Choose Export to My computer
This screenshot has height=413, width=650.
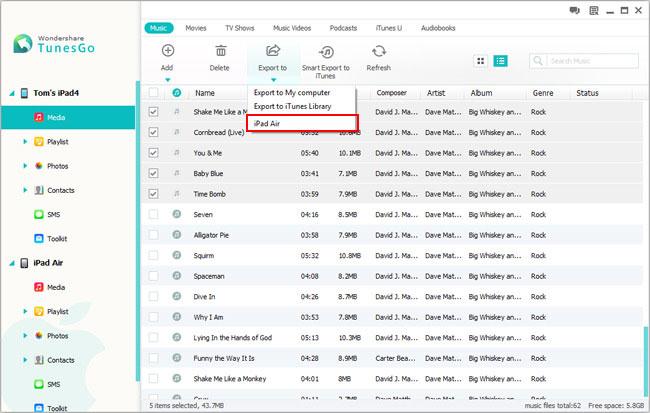(x=292, y=92)
